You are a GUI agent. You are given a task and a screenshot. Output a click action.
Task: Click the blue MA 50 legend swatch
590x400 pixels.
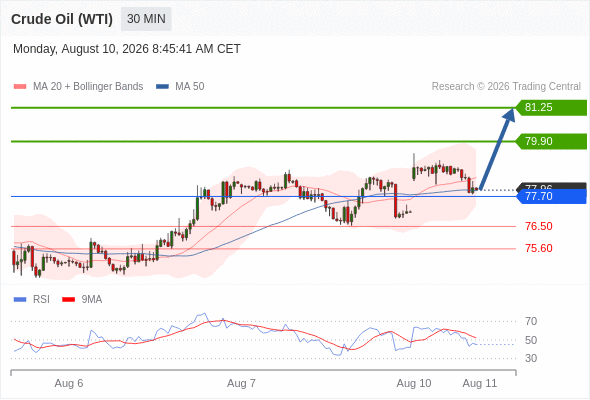pos(162,87)
